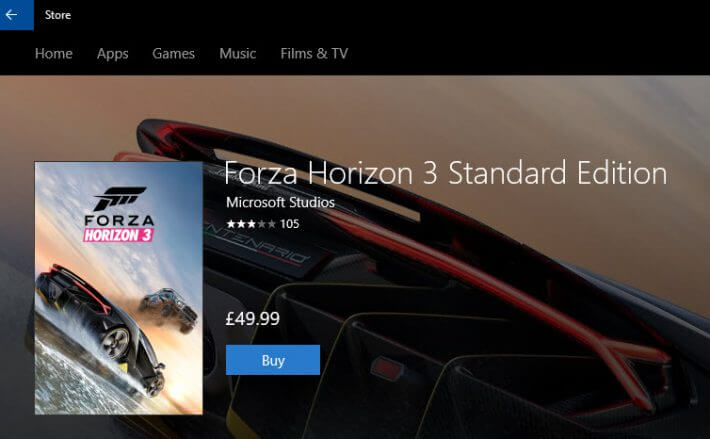Click the Store window title
Image resolution: width=710 pixels, height=439 pixels.
click(x=58, y=15)
